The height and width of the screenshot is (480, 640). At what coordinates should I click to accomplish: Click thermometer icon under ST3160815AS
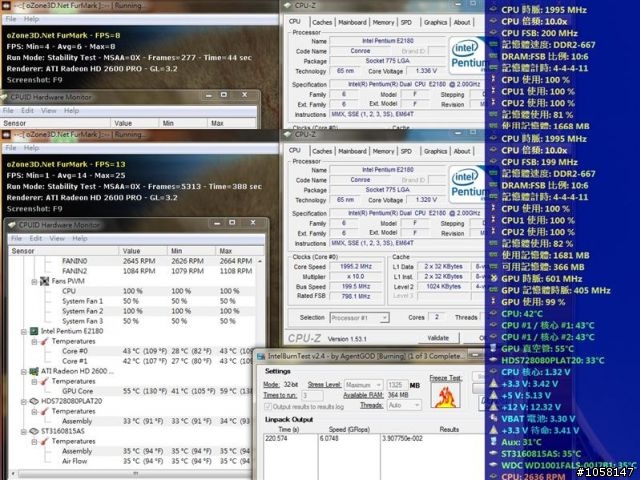tap(44, 442)
